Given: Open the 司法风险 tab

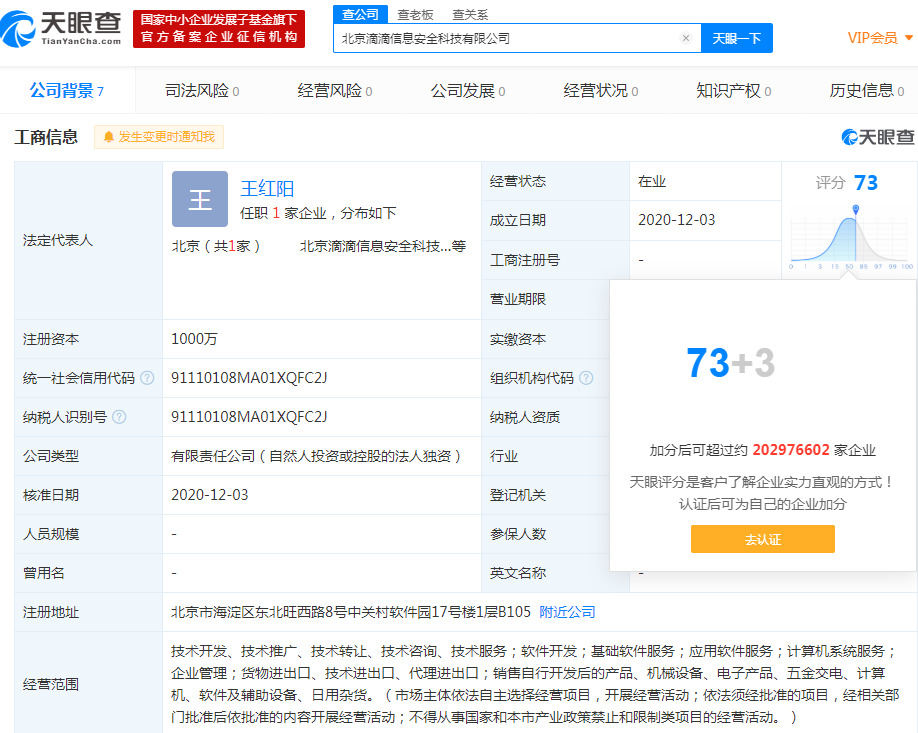Looking at the screenshot, I should coord(197,90).
